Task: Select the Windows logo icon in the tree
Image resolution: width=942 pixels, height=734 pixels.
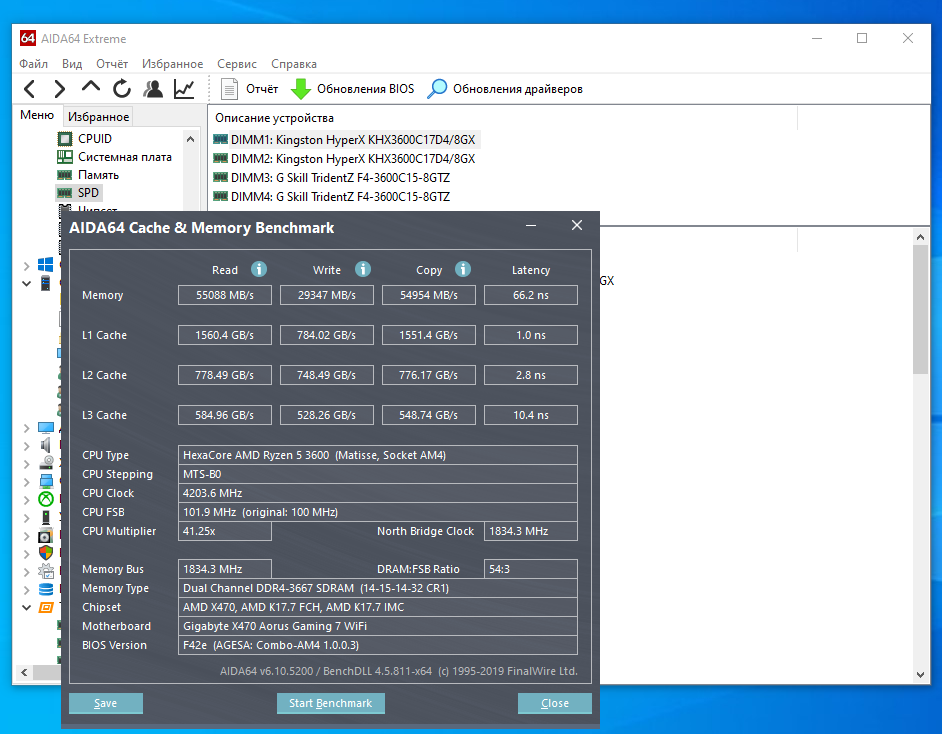Action: point(46,265)
